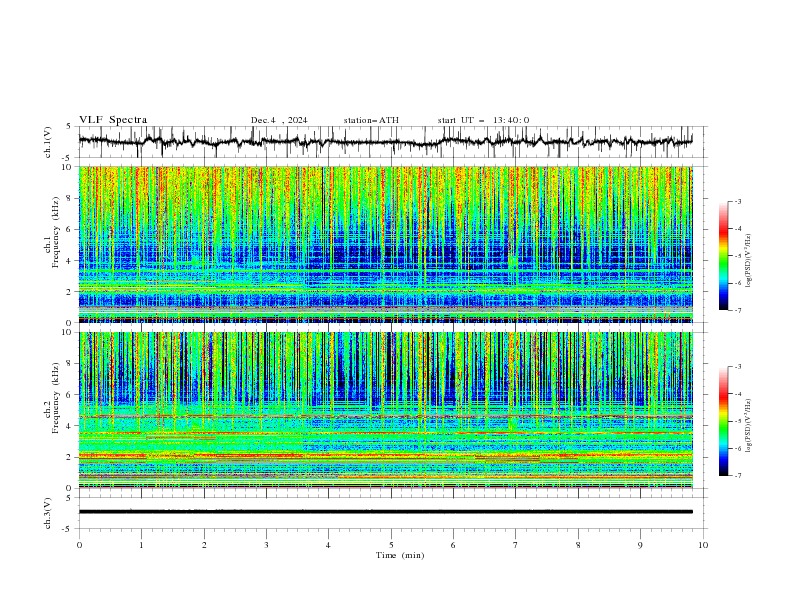Viewport: 792px width, 612px height.
Task: Click the ch.2 Frequency (kHz) axis label
Action: click(52, 398)
